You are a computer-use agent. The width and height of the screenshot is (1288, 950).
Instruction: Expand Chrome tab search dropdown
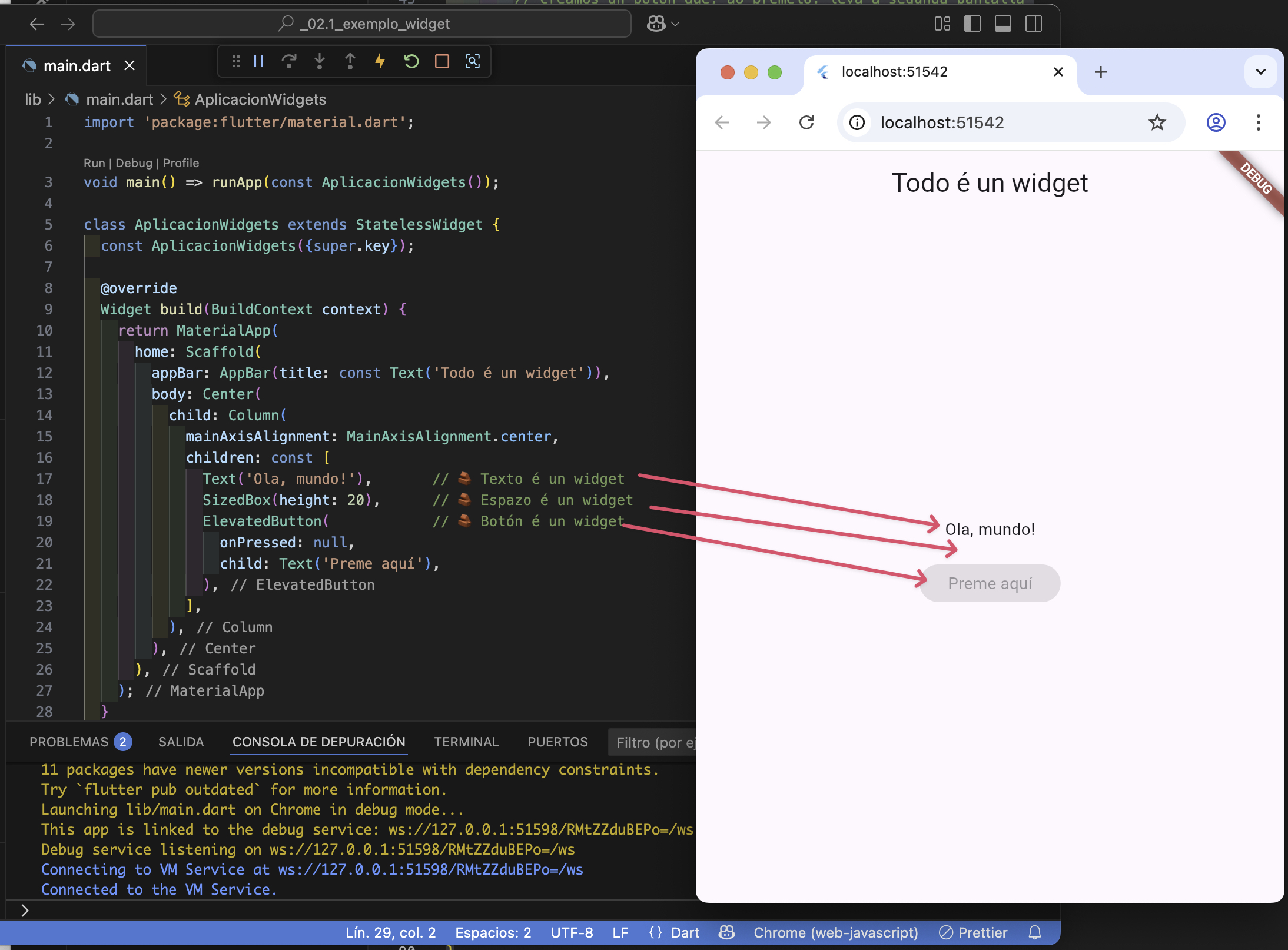click(x=1260, y=72)
